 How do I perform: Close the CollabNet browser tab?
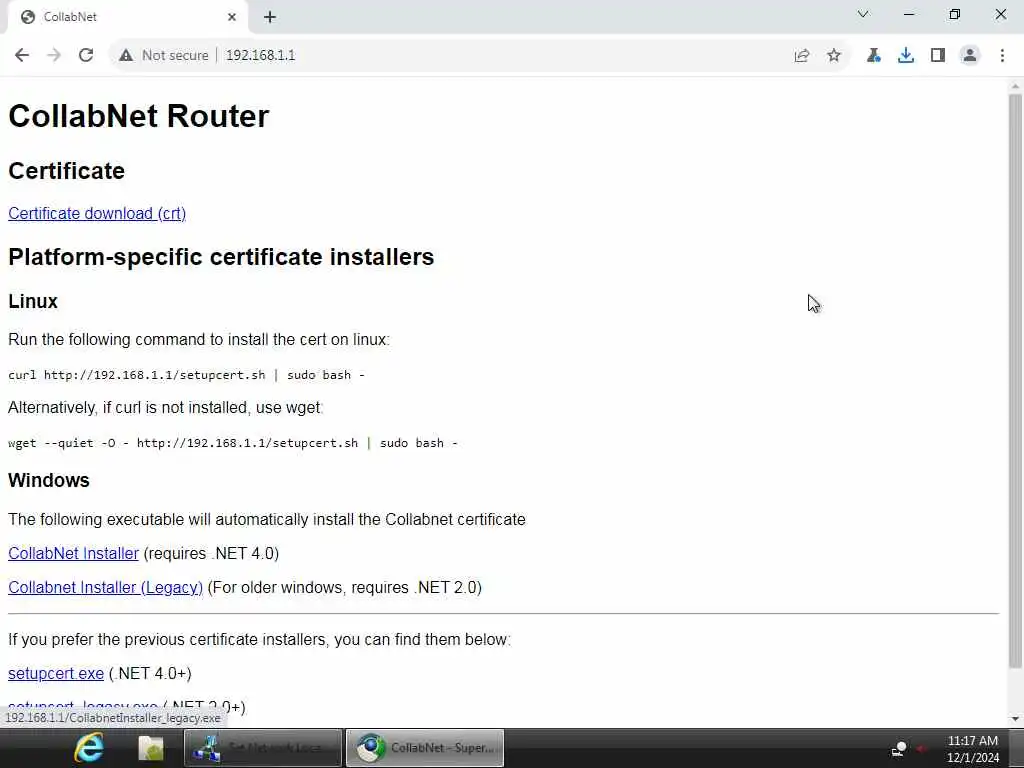tap(232, 17)
